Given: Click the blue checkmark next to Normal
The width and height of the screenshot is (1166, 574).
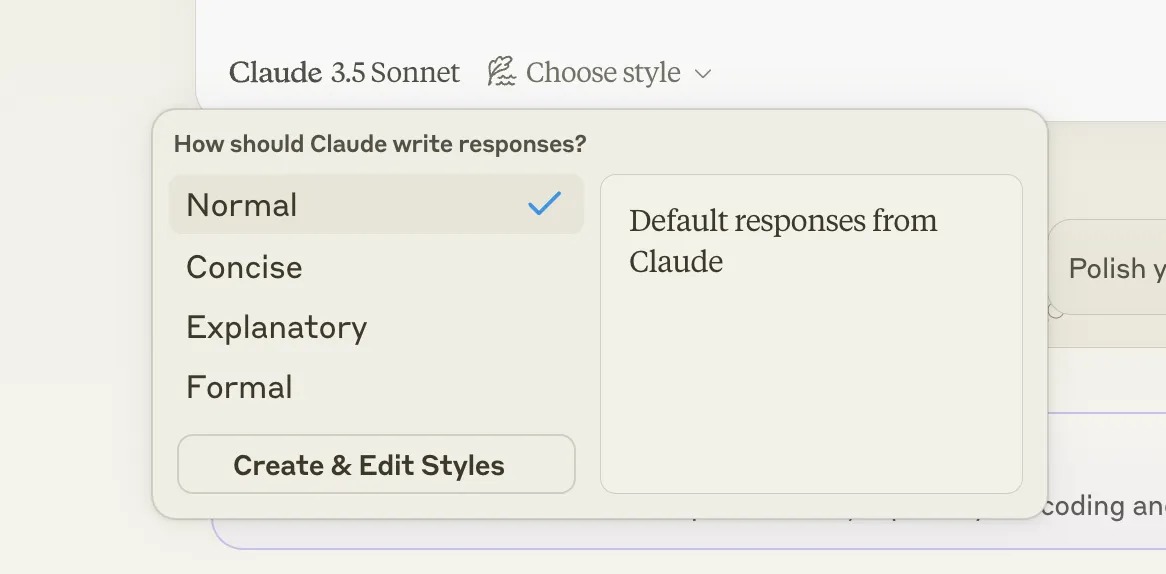Looking at the screenshot, I should click(544, 204).
